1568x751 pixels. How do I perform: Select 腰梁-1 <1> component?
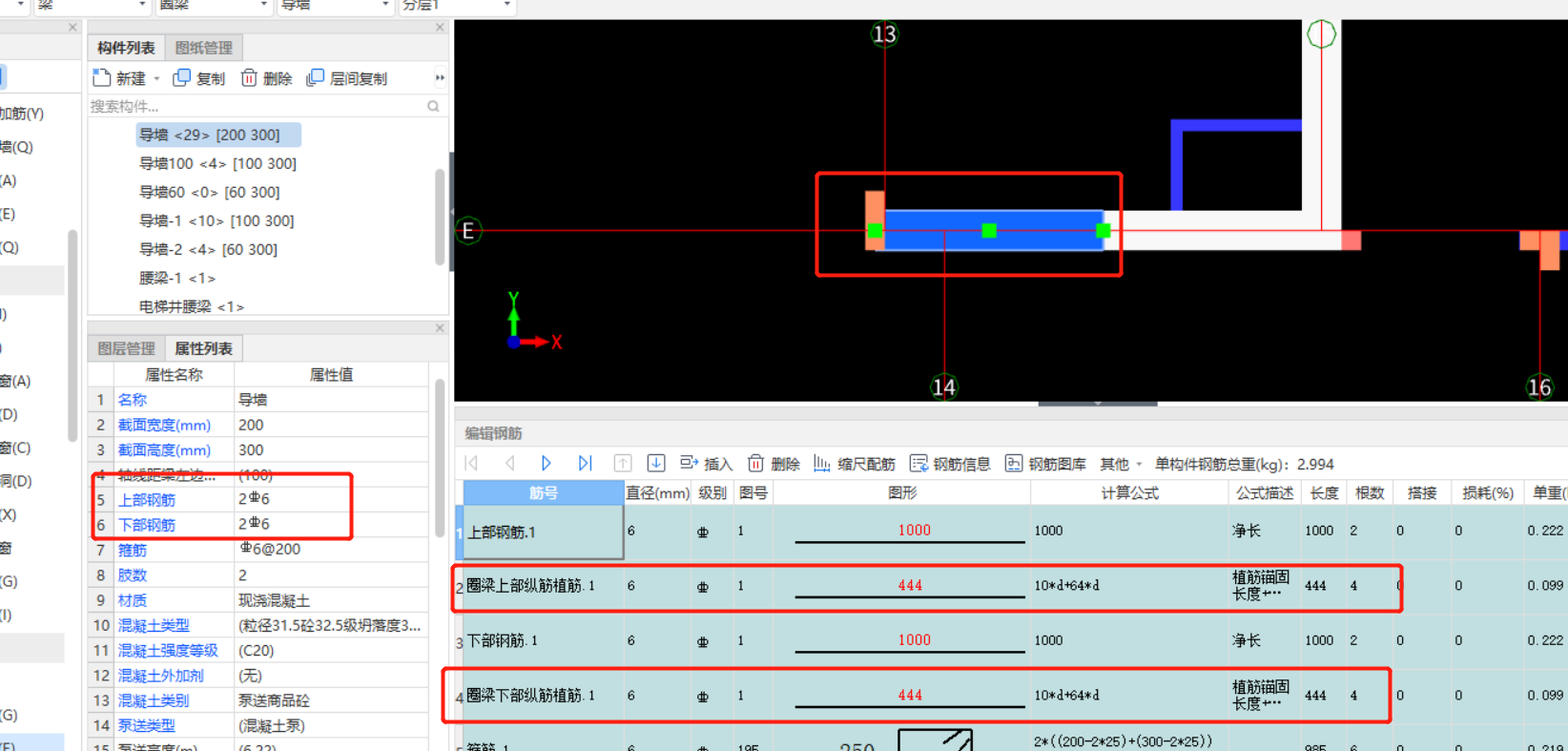[x=177, y=278]
